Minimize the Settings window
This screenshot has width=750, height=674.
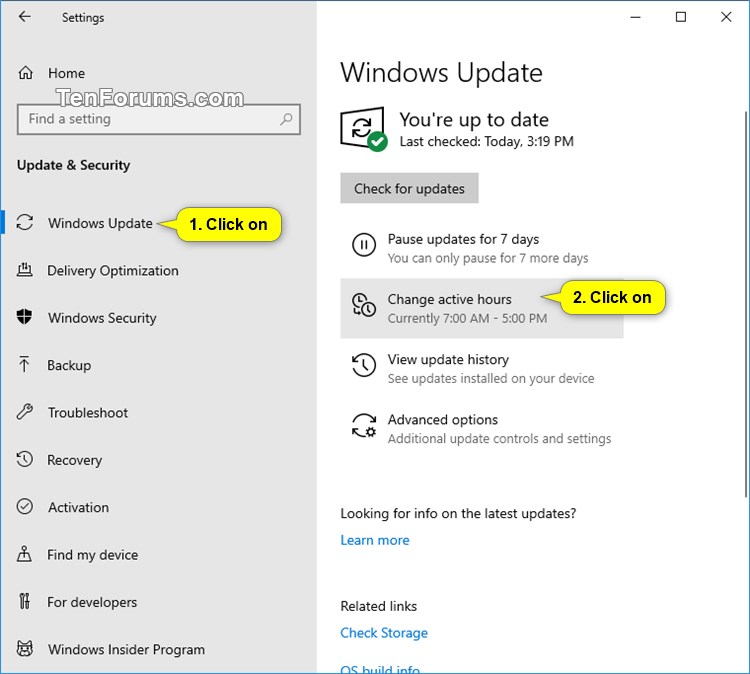(x=636, y=17)
